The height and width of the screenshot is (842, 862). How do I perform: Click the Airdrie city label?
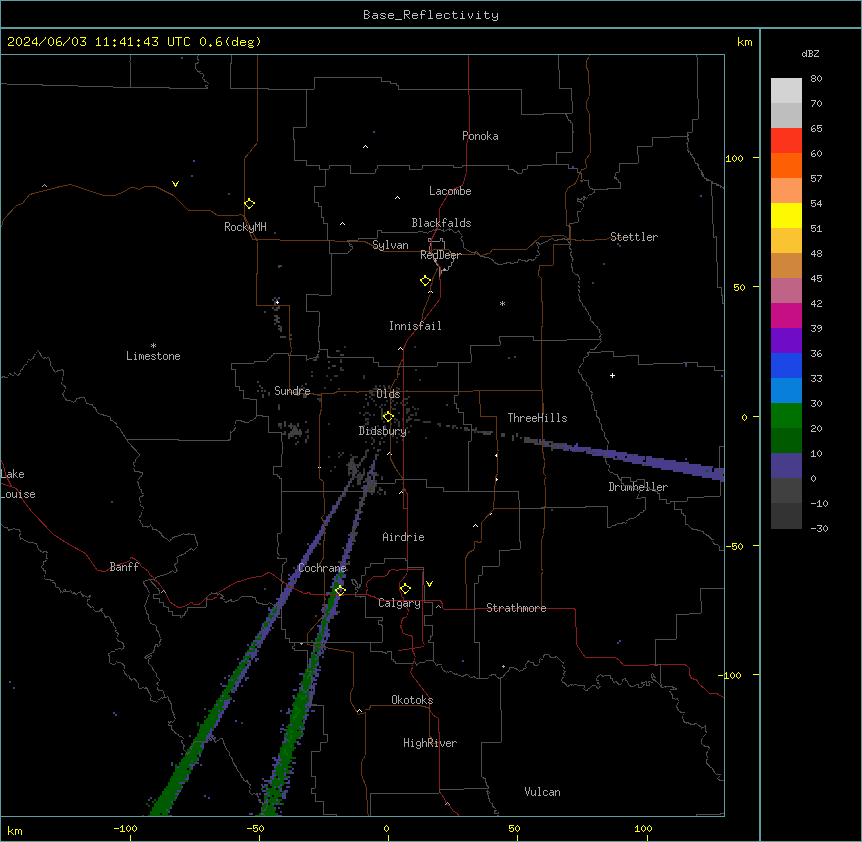click(x=403, y=537)
